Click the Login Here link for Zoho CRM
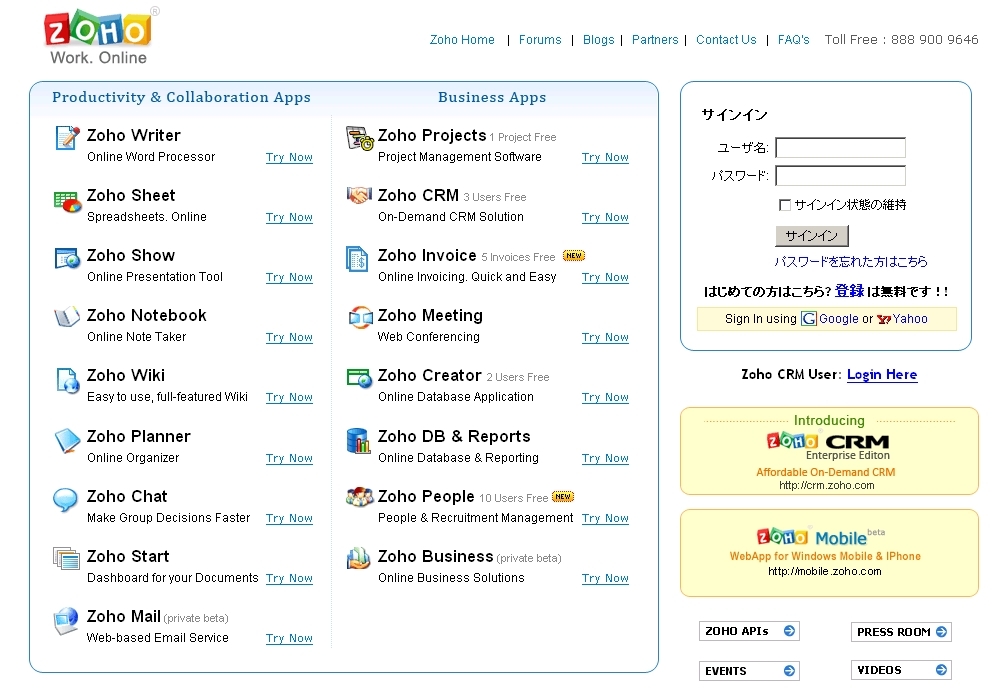 coord(881,374)
